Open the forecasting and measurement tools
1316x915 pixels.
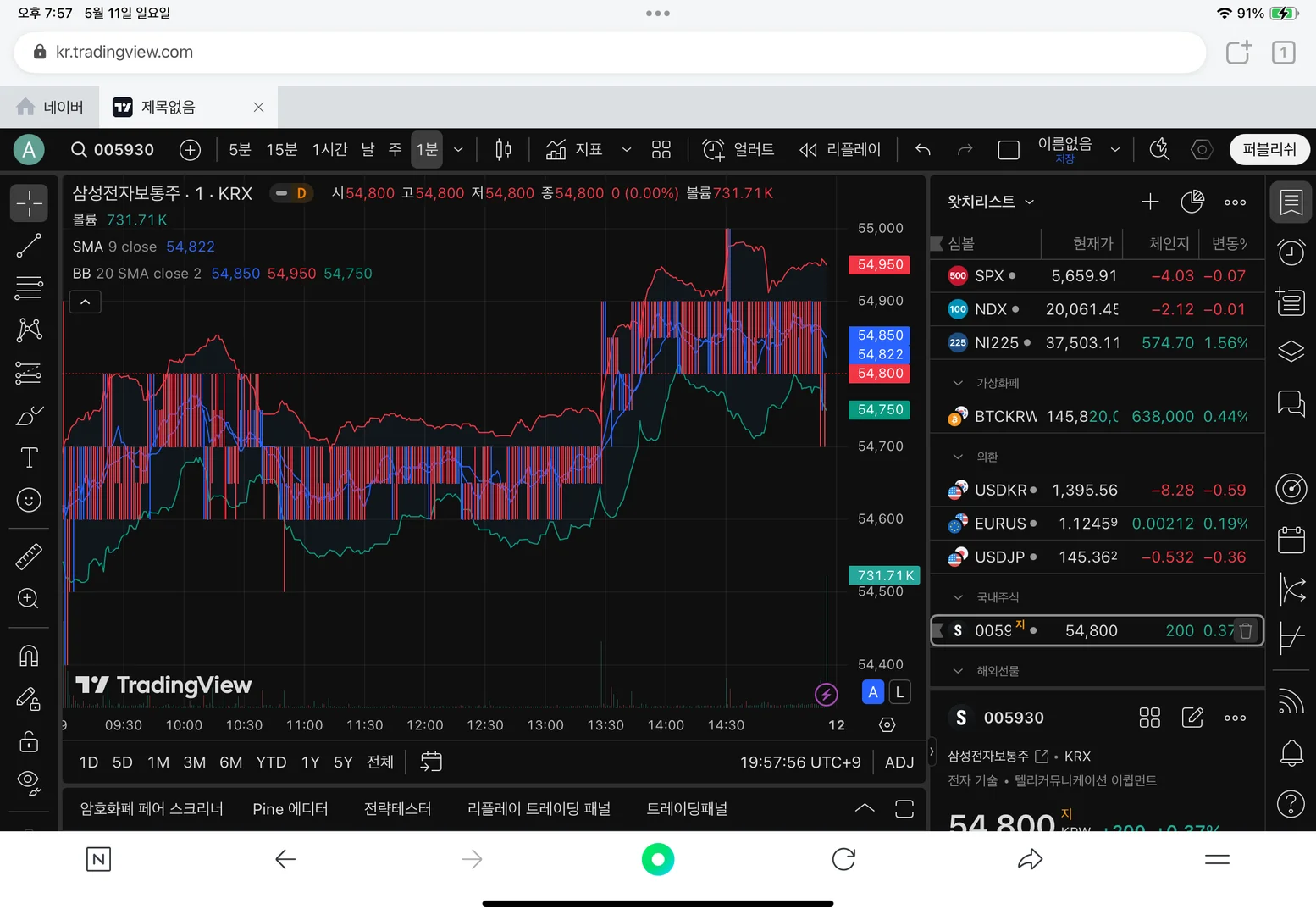coord(29,373)
